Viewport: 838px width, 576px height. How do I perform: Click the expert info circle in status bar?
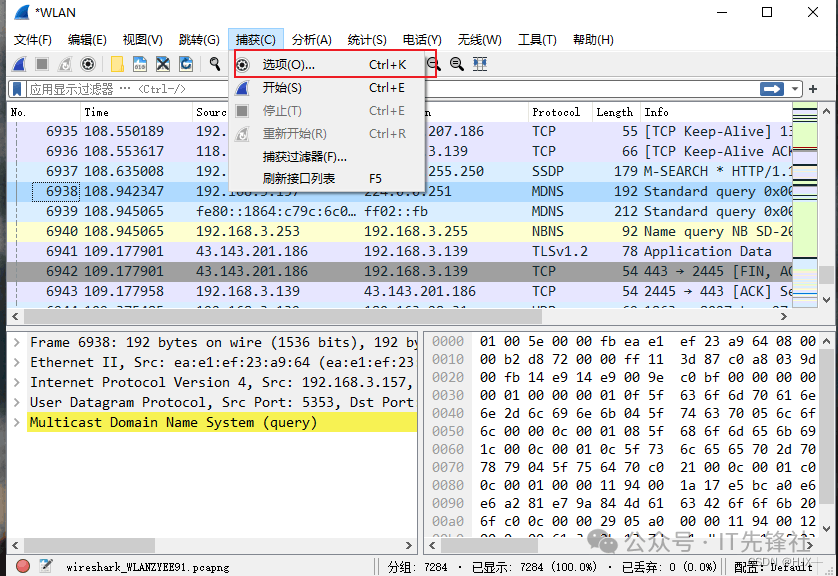pyautogui.click(x=22, y=566)
